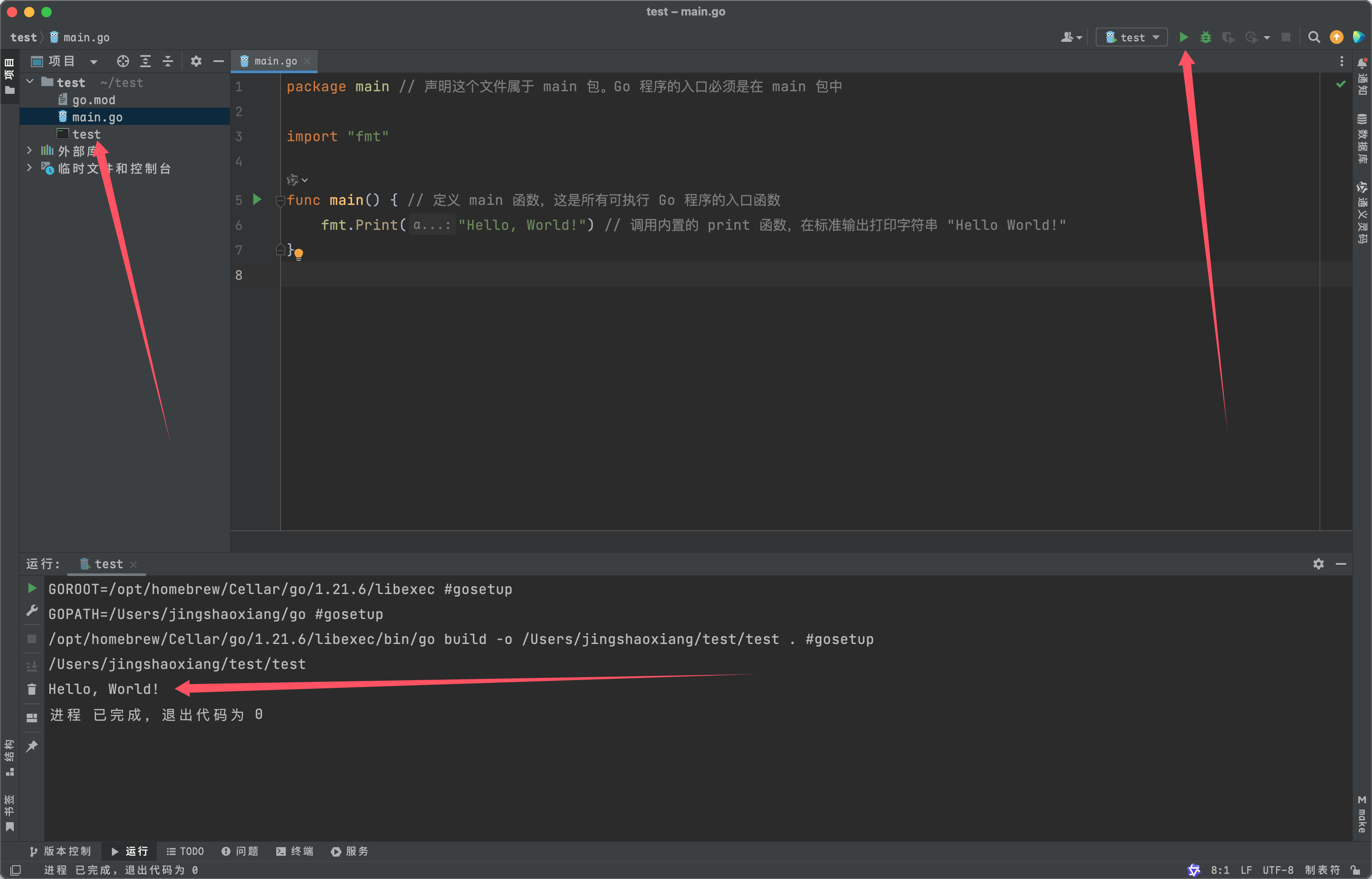Select the test binary file
The image size is (1372, 879).
86,134
